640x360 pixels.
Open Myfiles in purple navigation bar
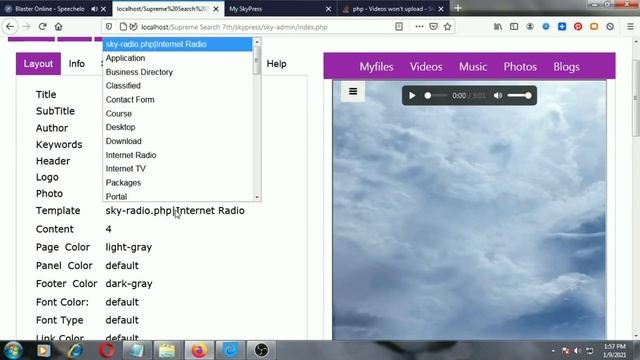tap(376, 67)
